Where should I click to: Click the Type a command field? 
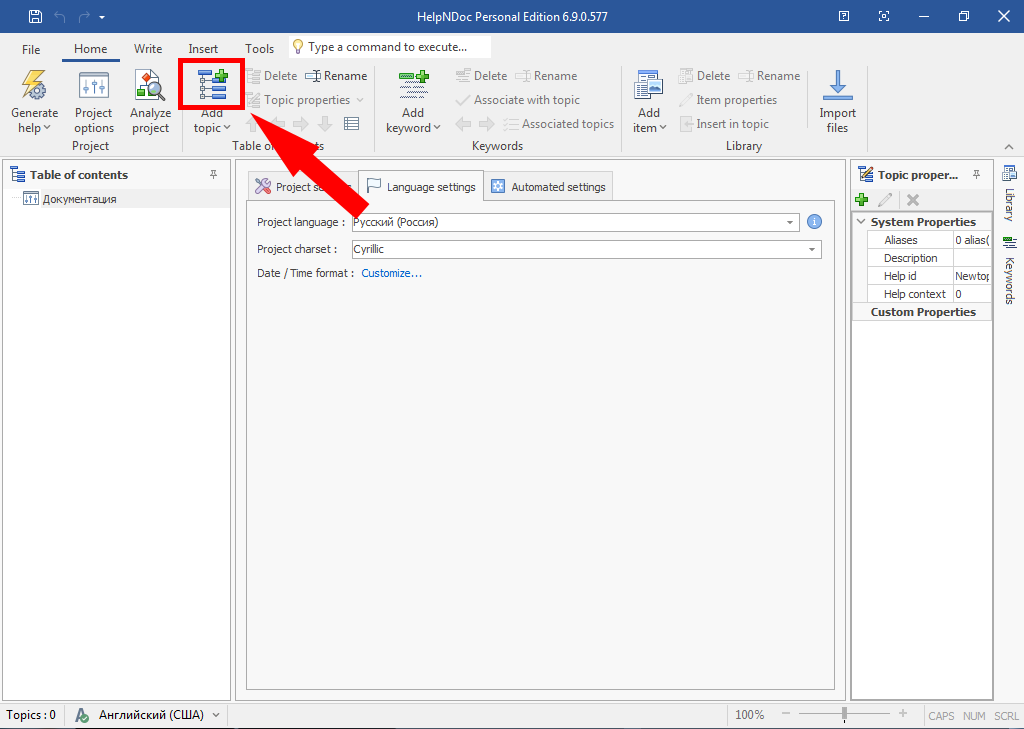pyautogui.click(x=390, y=47)
